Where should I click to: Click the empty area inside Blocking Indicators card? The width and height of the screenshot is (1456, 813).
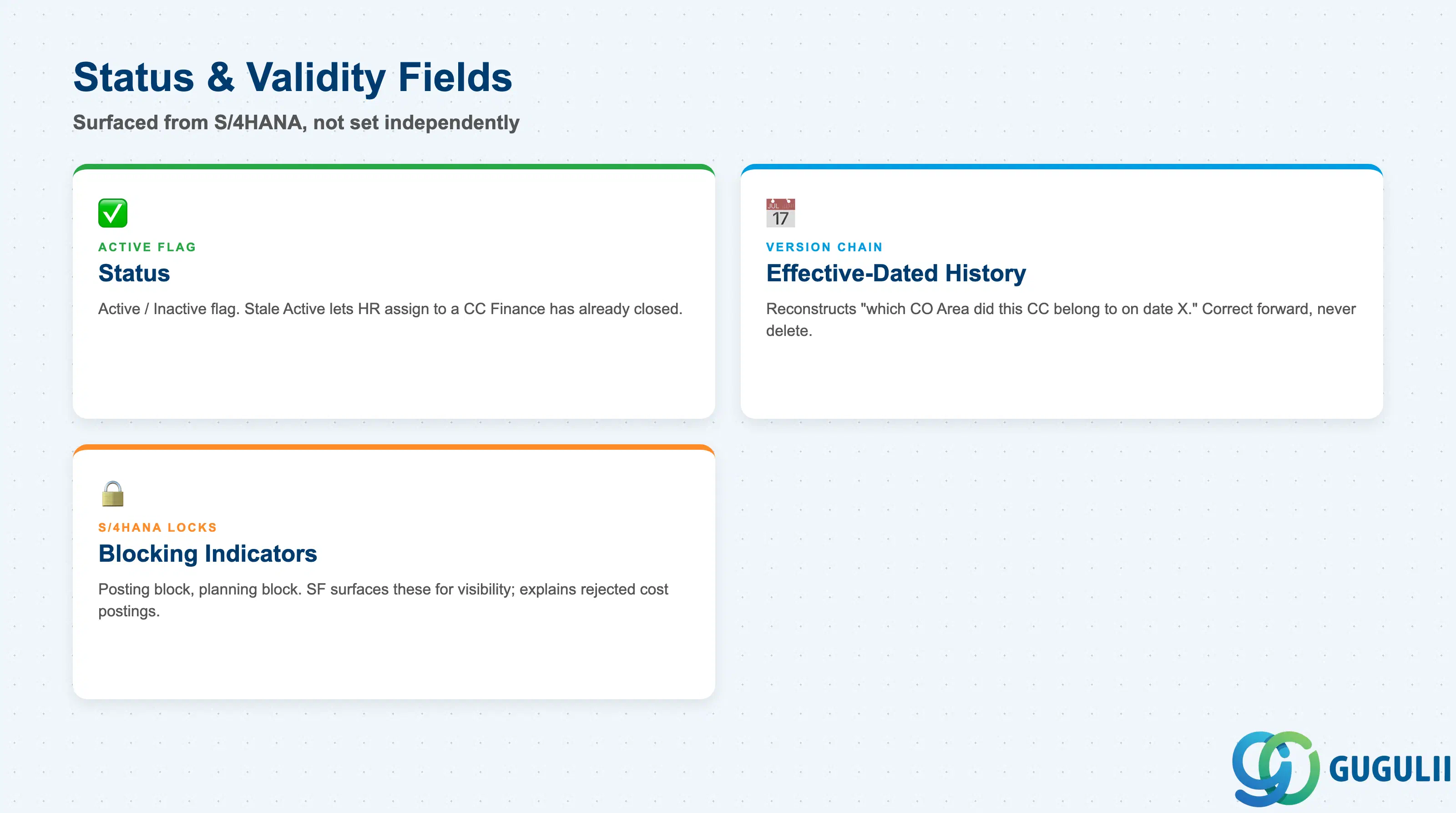coord(394,659)
